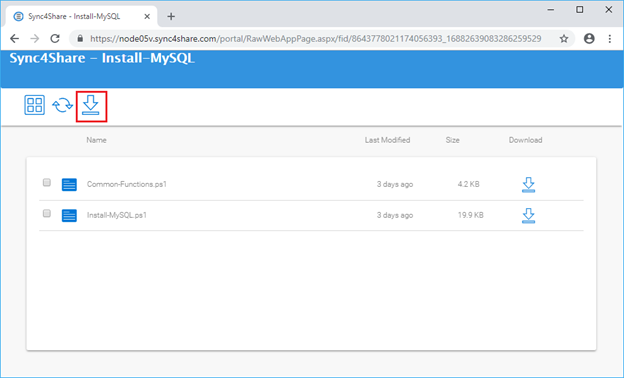Click the Download column header
Screen dimensions: 624x378
pyautogui.click(x=525, y=140)
